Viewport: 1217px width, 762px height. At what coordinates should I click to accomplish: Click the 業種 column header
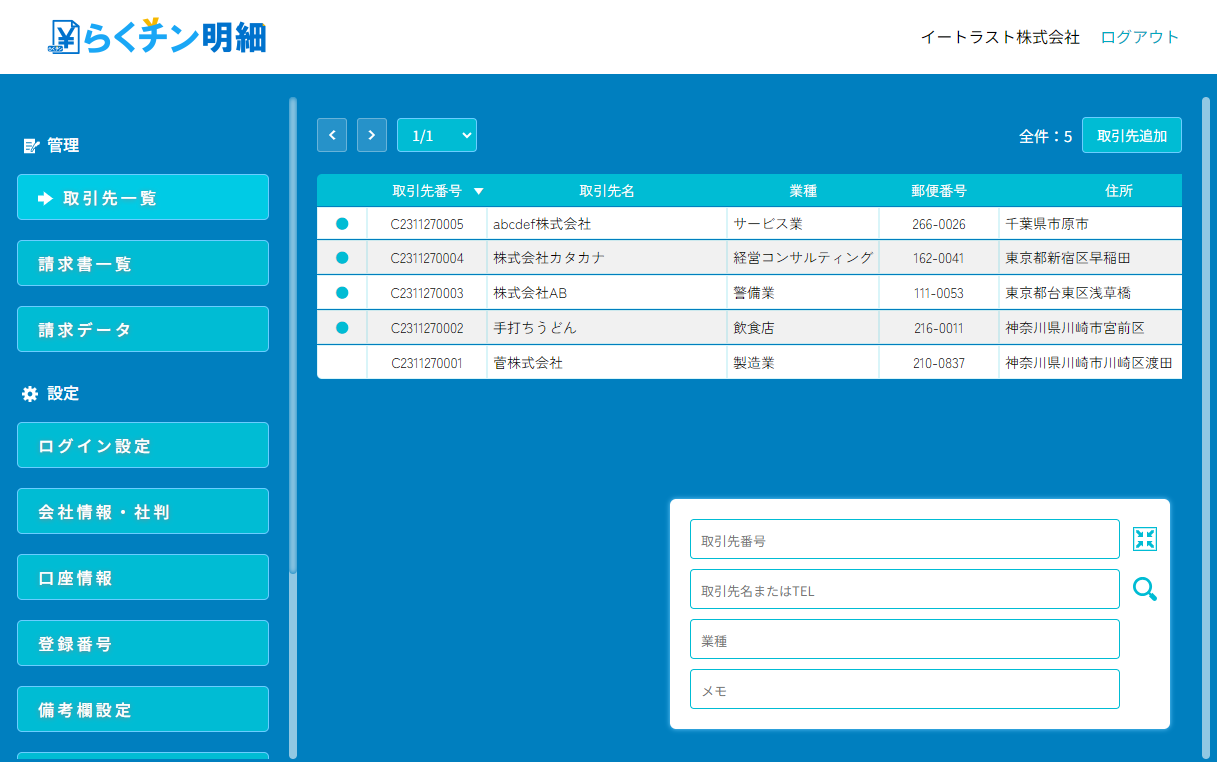click(803, 191)
